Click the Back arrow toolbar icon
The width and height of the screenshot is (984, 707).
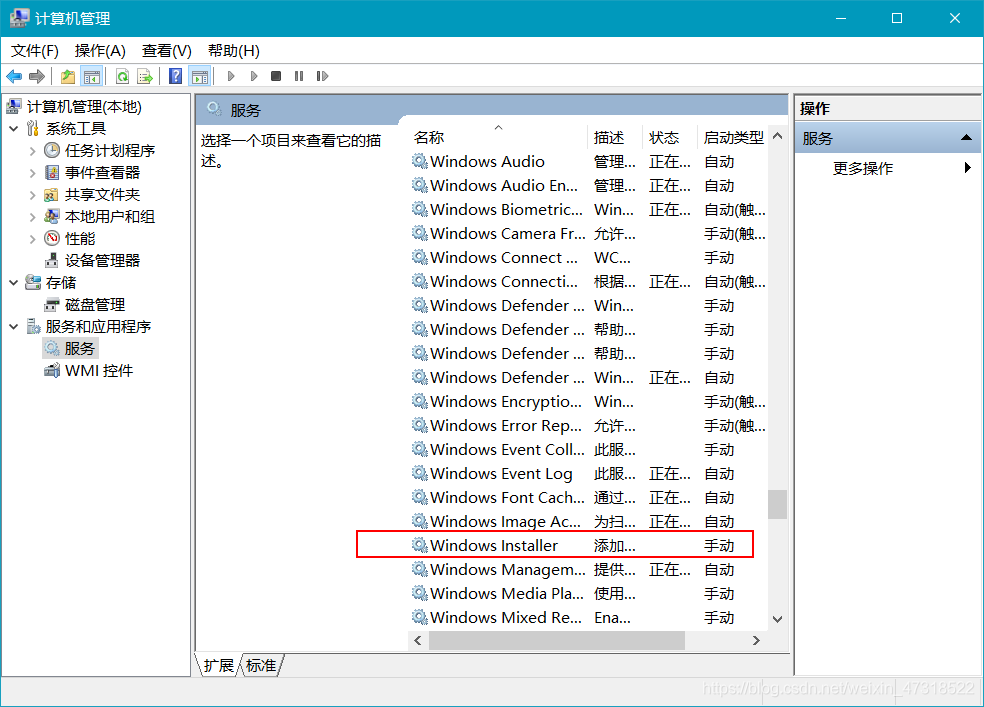(x=14, y=77)
